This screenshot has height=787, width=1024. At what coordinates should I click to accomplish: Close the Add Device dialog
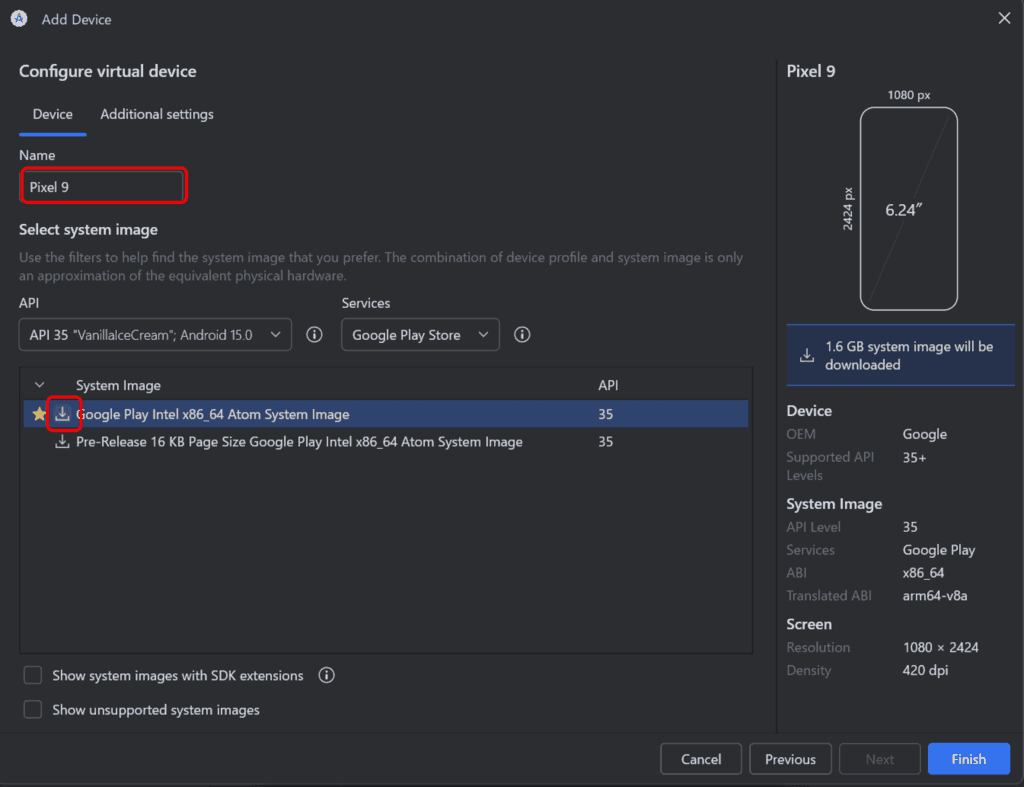pos(1004,18)
